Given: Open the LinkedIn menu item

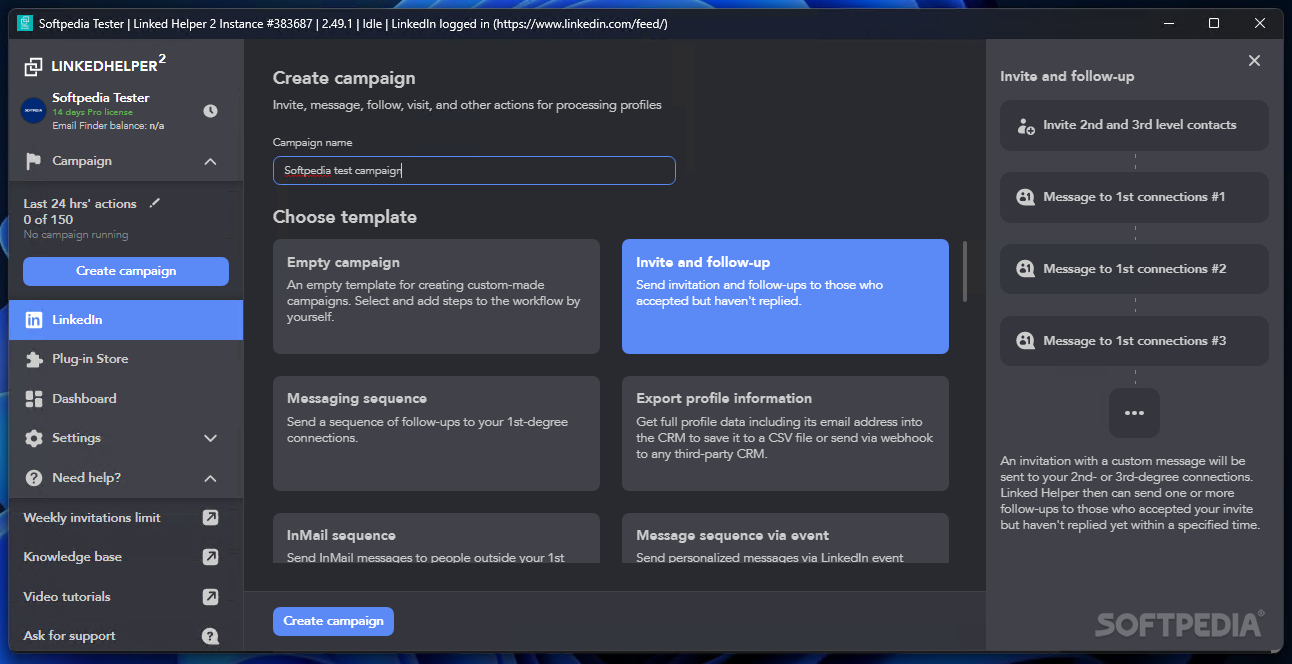Looking at the screenshot, I should click(x=126, y=320).
